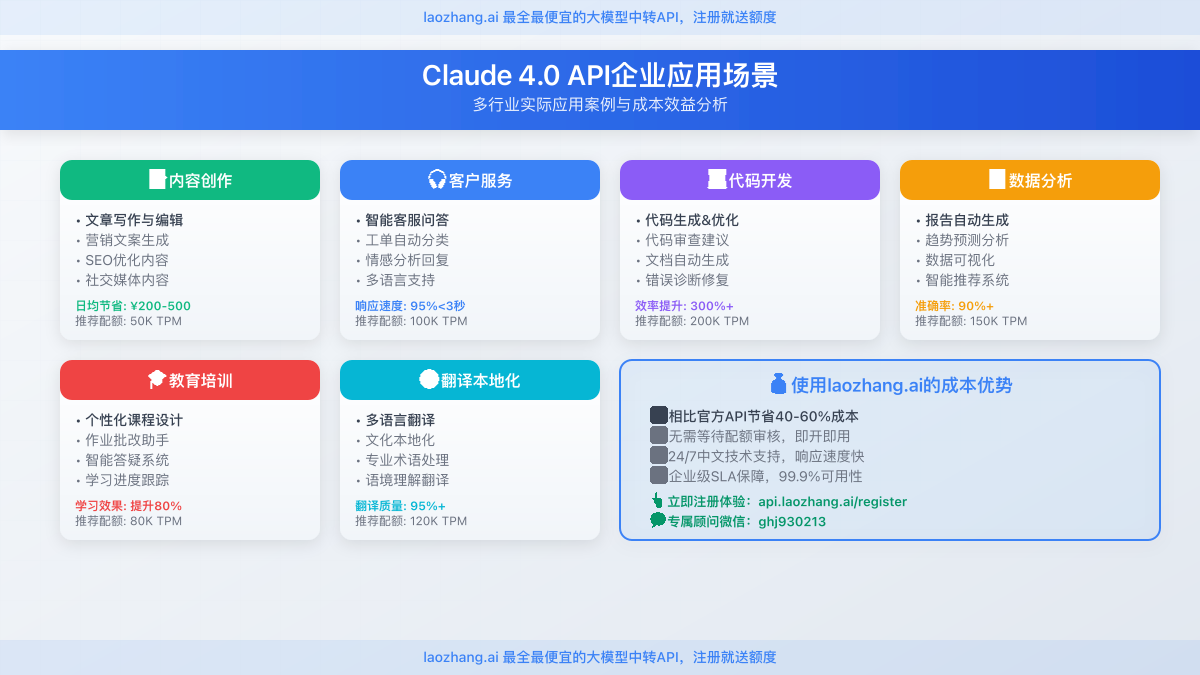Select the 智能客服问答 bullet
The height and width of the screenshot is (675, 1200).
pos(402,220)
